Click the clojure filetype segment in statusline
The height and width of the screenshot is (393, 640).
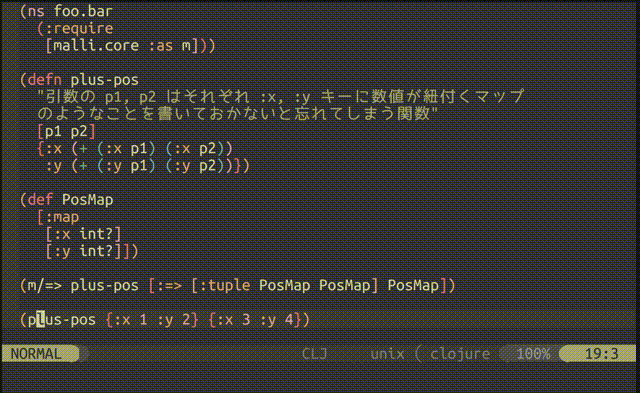click(x=460, y=354)
